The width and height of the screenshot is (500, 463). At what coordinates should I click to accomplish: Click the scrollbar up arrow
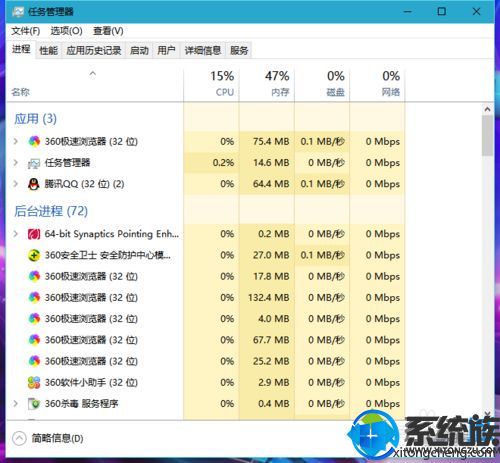point(487,109)
